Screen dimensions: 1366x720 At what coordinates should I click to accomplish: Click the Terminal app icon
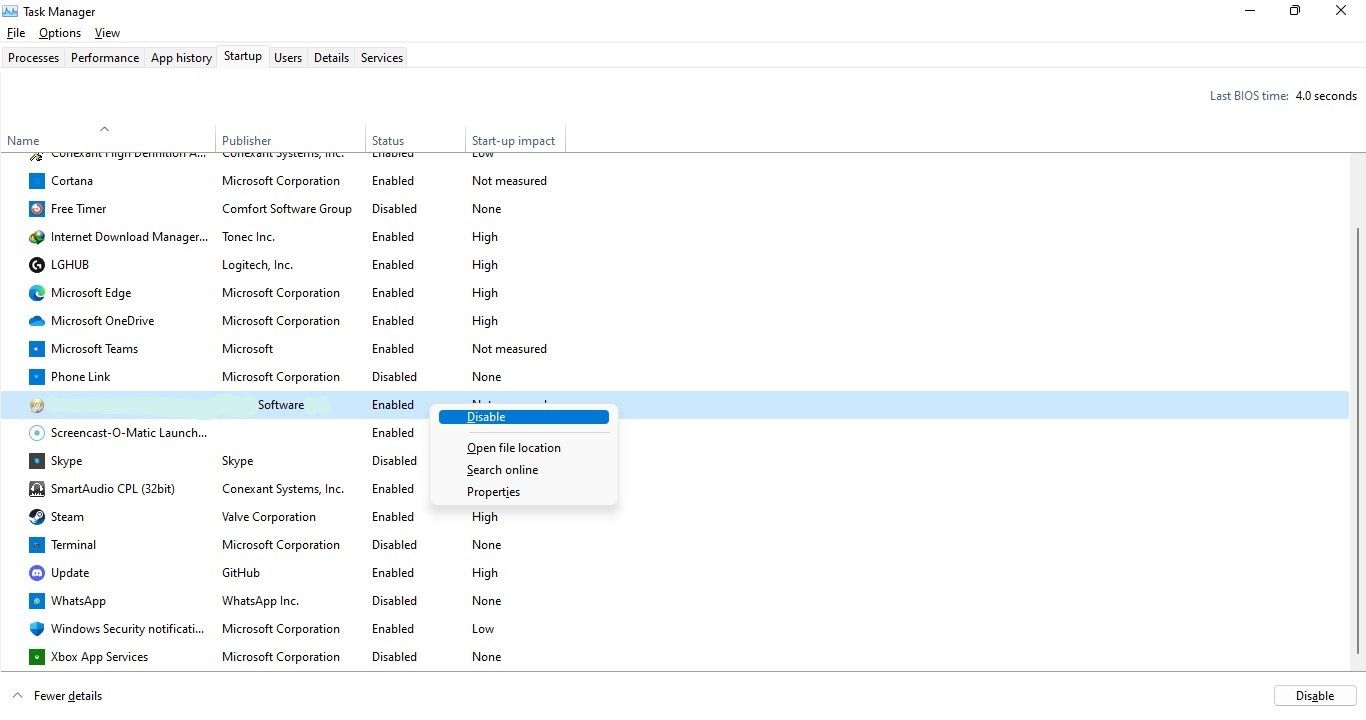[37, 545]
